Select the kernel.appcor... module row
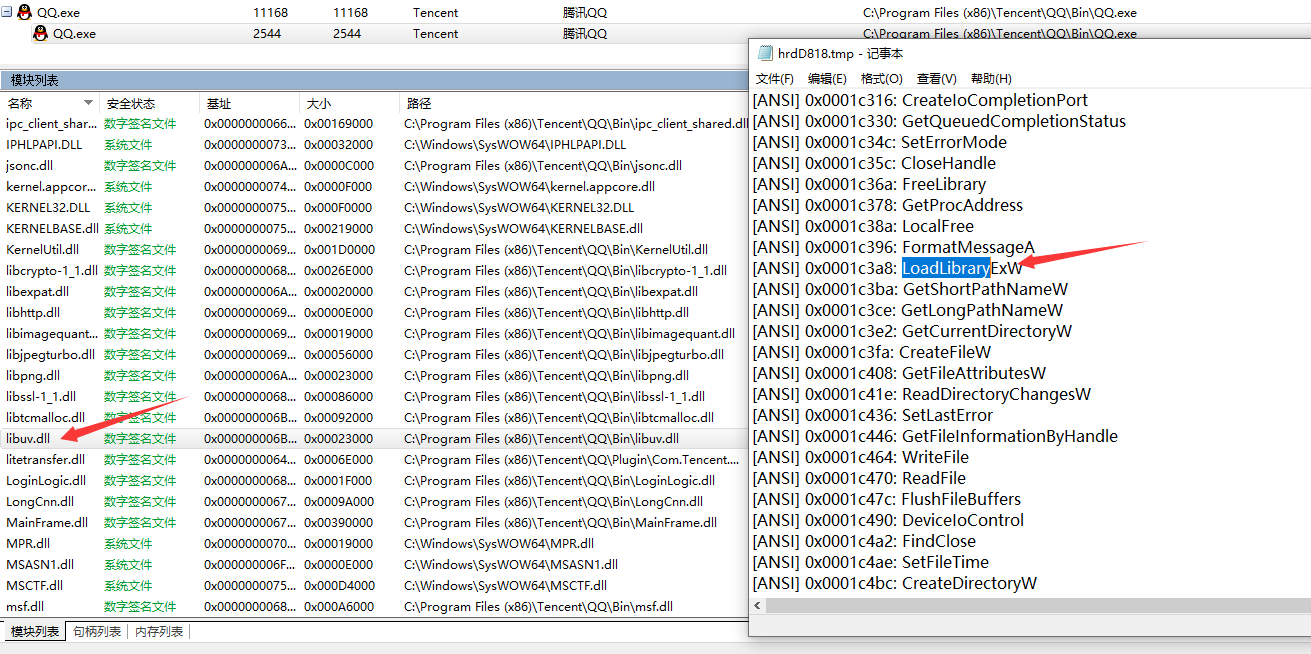The height and width of the screenshot is (654, 1311). point(374,187)
